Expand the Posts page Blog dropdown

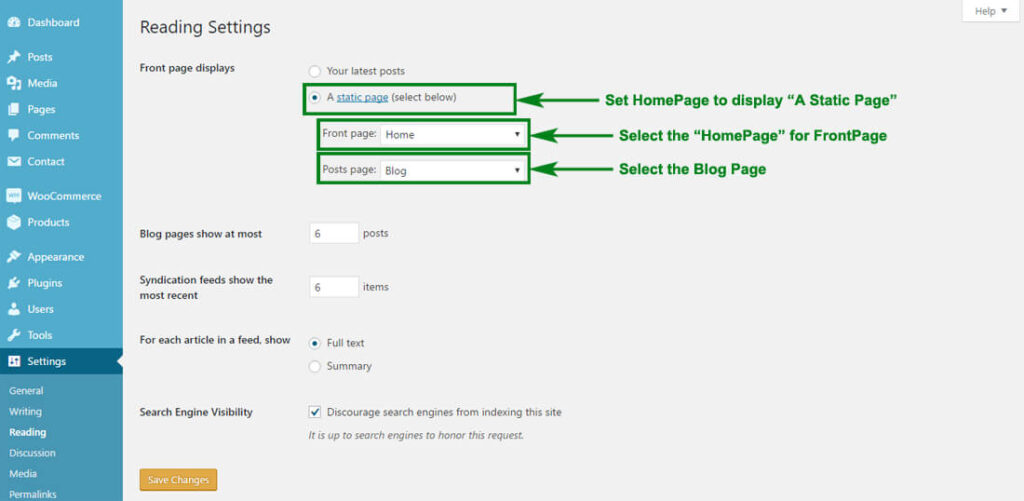453,170
